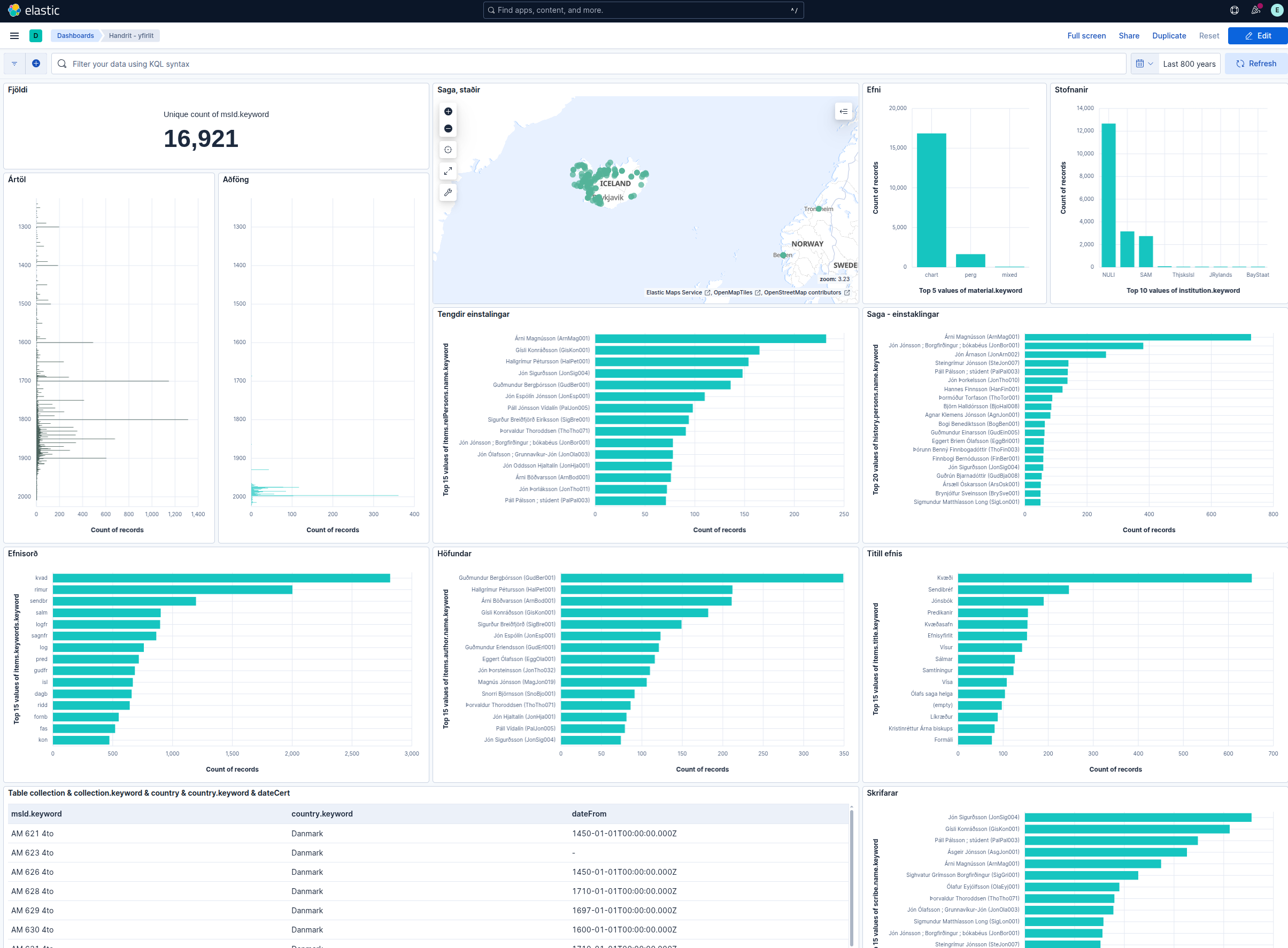Click the Refresh button
This screenshot has width=1288, height=948.
1256,64
